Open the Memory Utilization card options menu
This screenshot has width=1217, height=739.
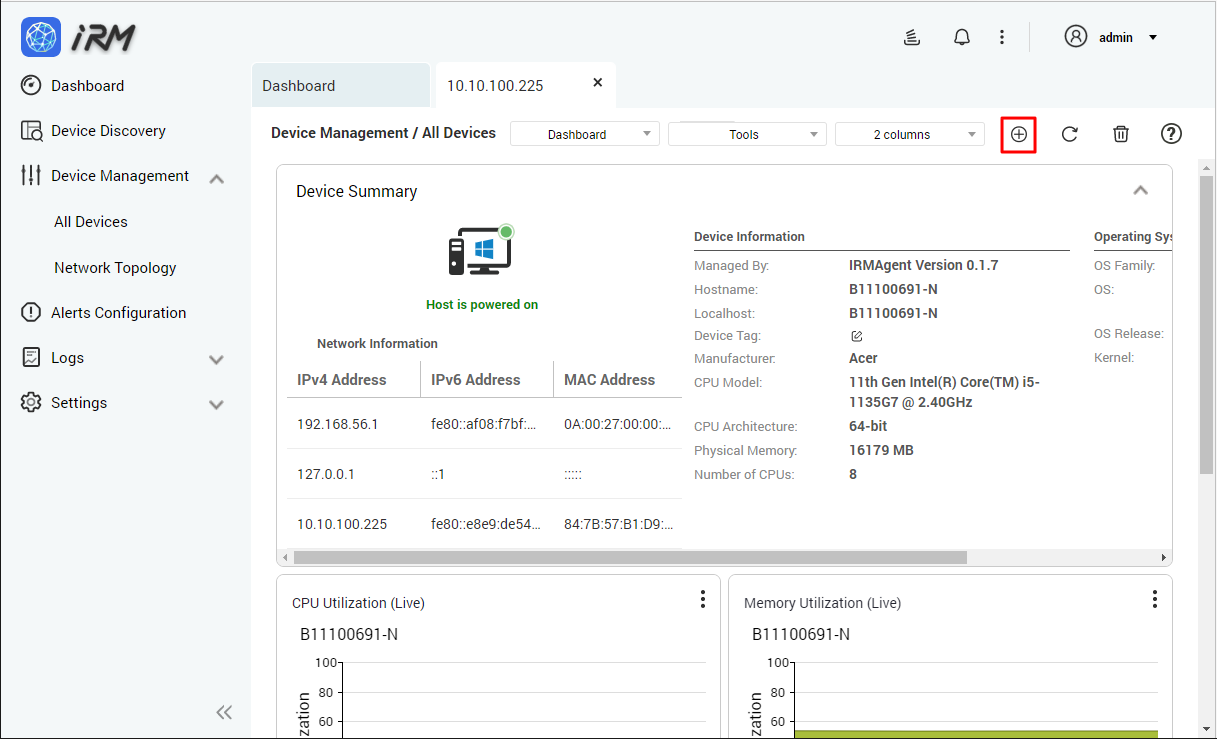click(1155, 598)
